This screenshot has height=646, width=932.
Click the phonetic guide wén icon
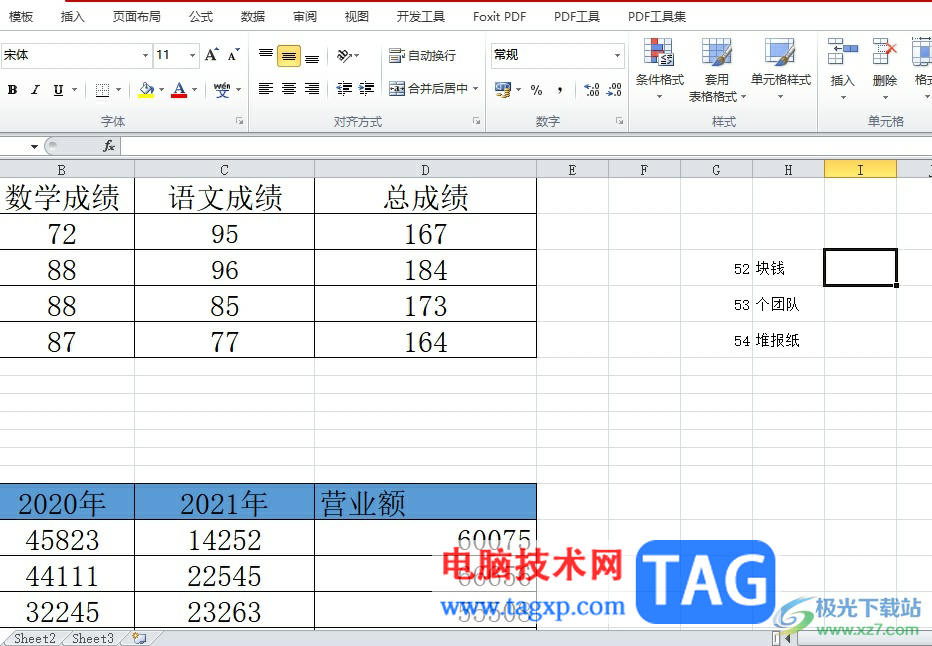coord(222,90)
